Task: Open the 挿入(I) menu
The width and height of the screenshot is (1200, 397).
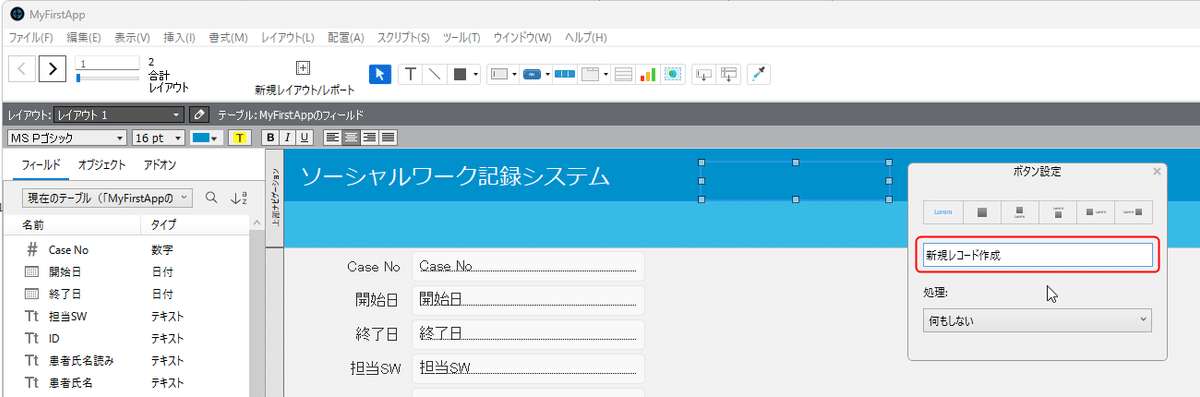Action: (x=179, y=38)
